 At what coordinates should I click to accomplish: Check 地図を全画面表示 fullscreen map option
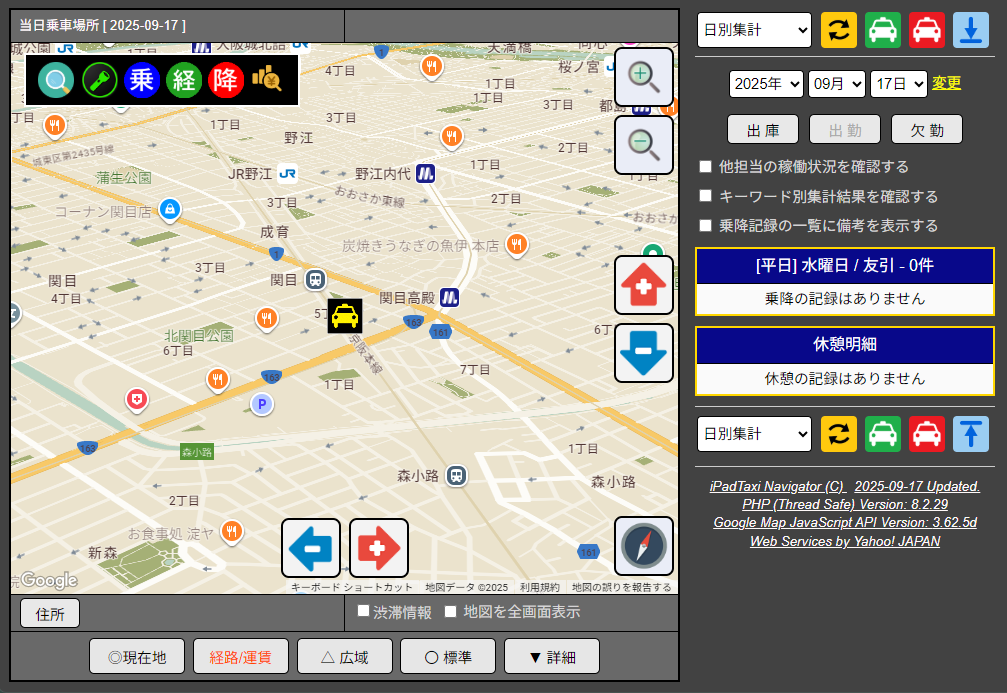coord(451,611)
